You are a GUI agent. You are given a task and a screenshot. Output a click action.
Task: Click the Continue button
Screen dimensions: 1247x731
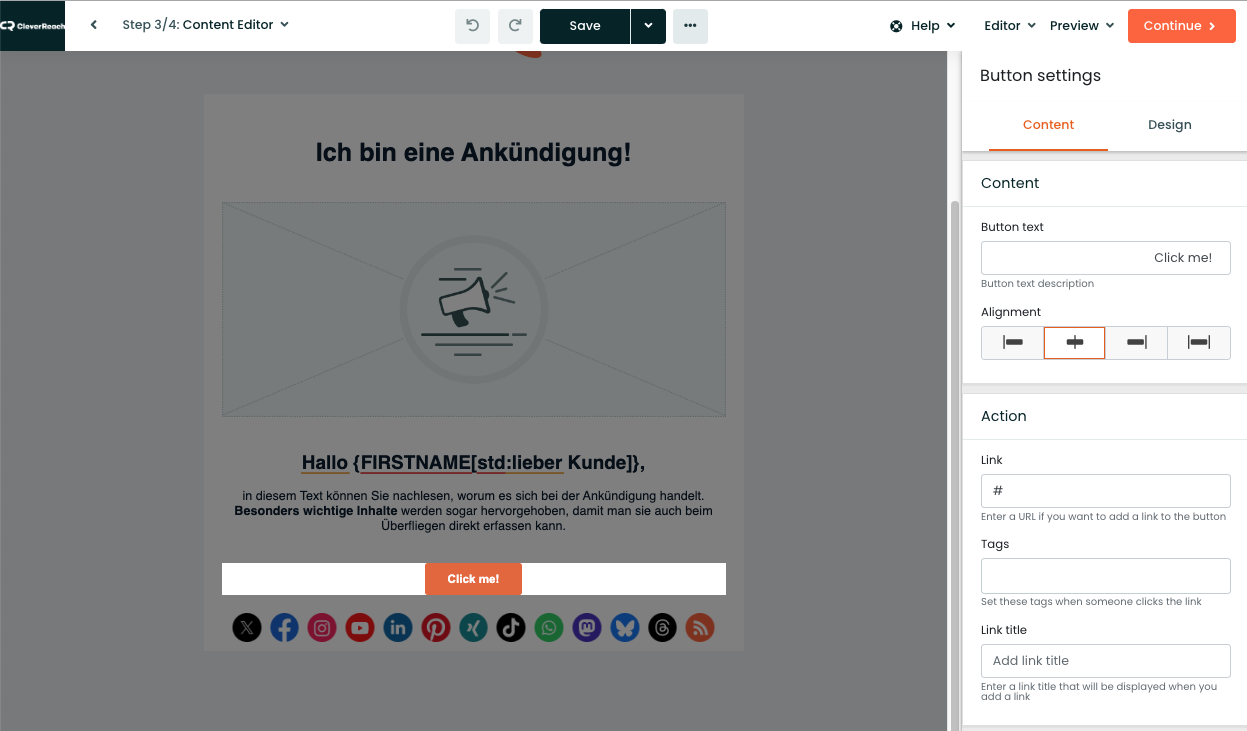1181,26
